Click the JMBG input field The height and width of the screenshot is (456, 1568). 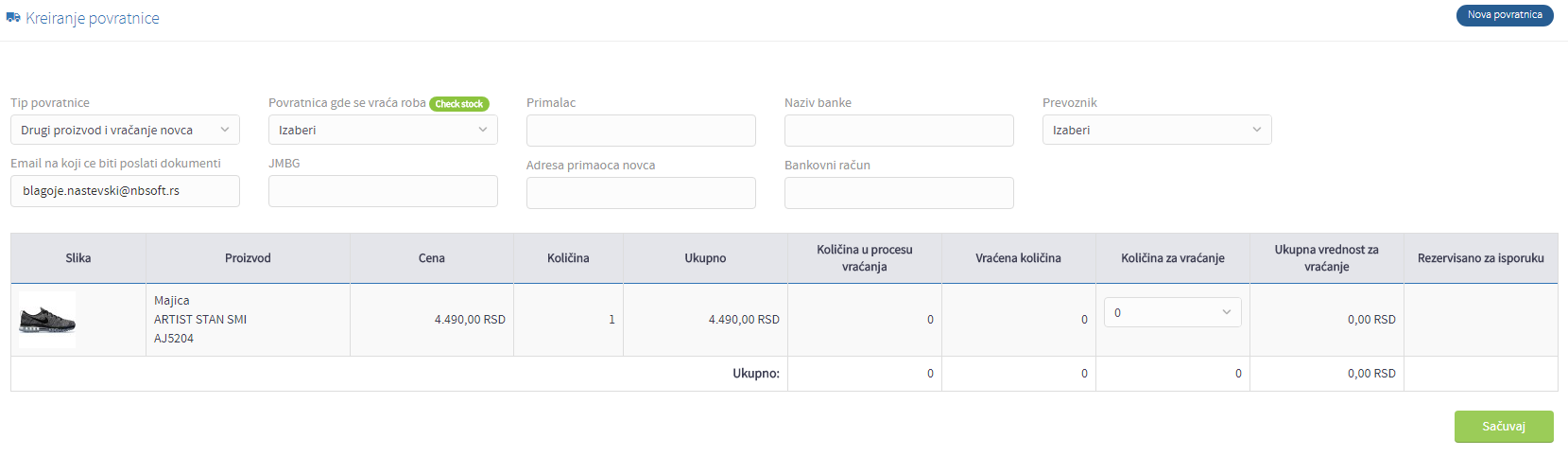pyautogui.click(x=383, y=191)
